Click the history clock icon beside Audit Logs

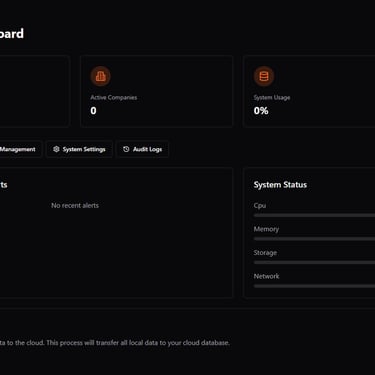pyautogui.click(x=126, y=149)
